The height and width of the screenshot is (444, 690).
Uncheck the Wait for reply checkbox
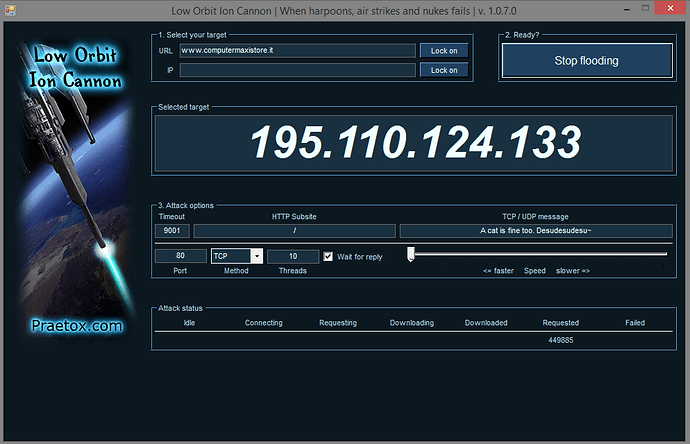point(328,257)
